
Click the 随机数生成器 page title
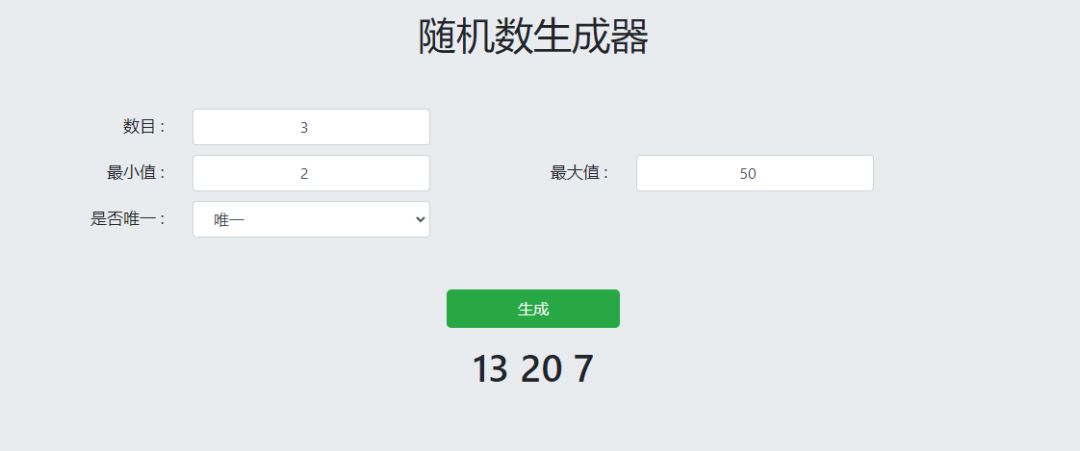[533, 37]
